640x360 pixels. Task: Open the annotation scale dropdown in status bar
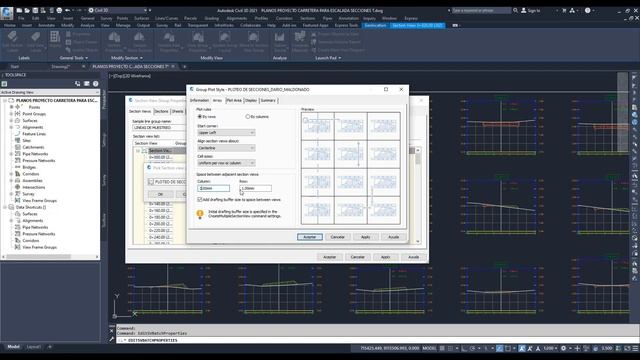pos(551,348)
